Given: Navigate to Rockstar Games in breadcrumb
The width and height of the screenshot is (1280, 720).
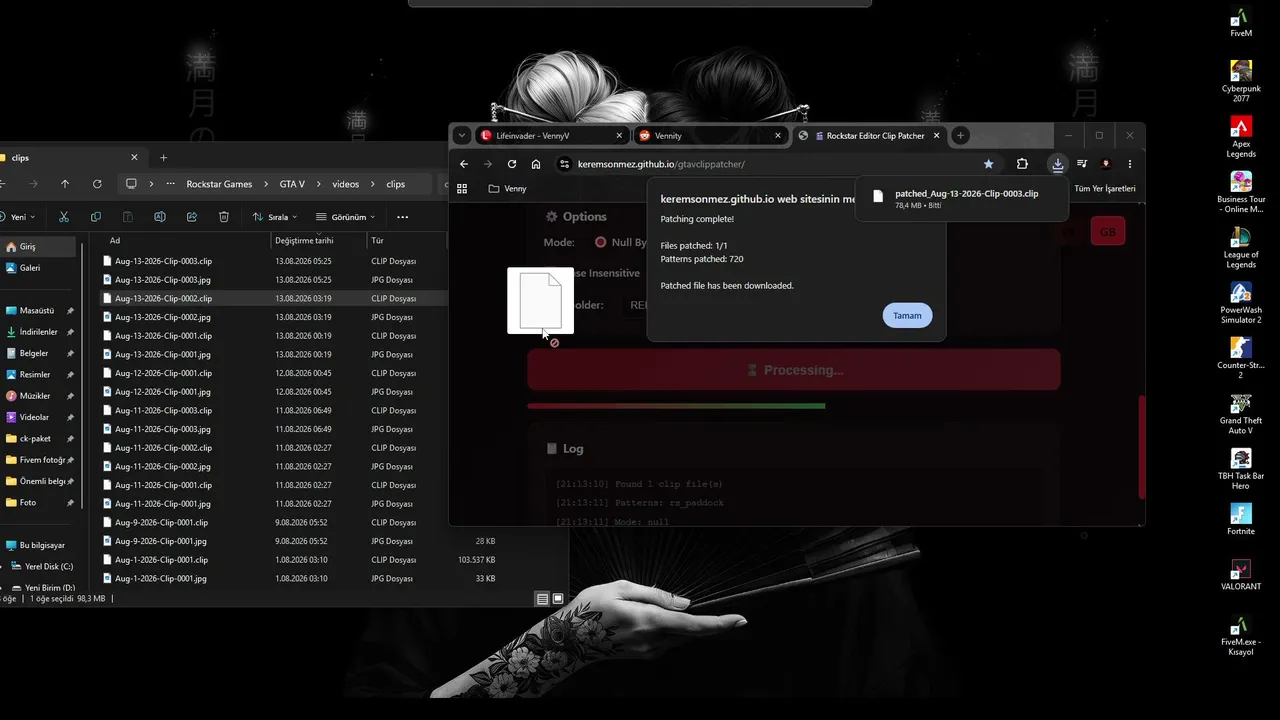Looking at the screenshot, I should click(x=219, y=184).
